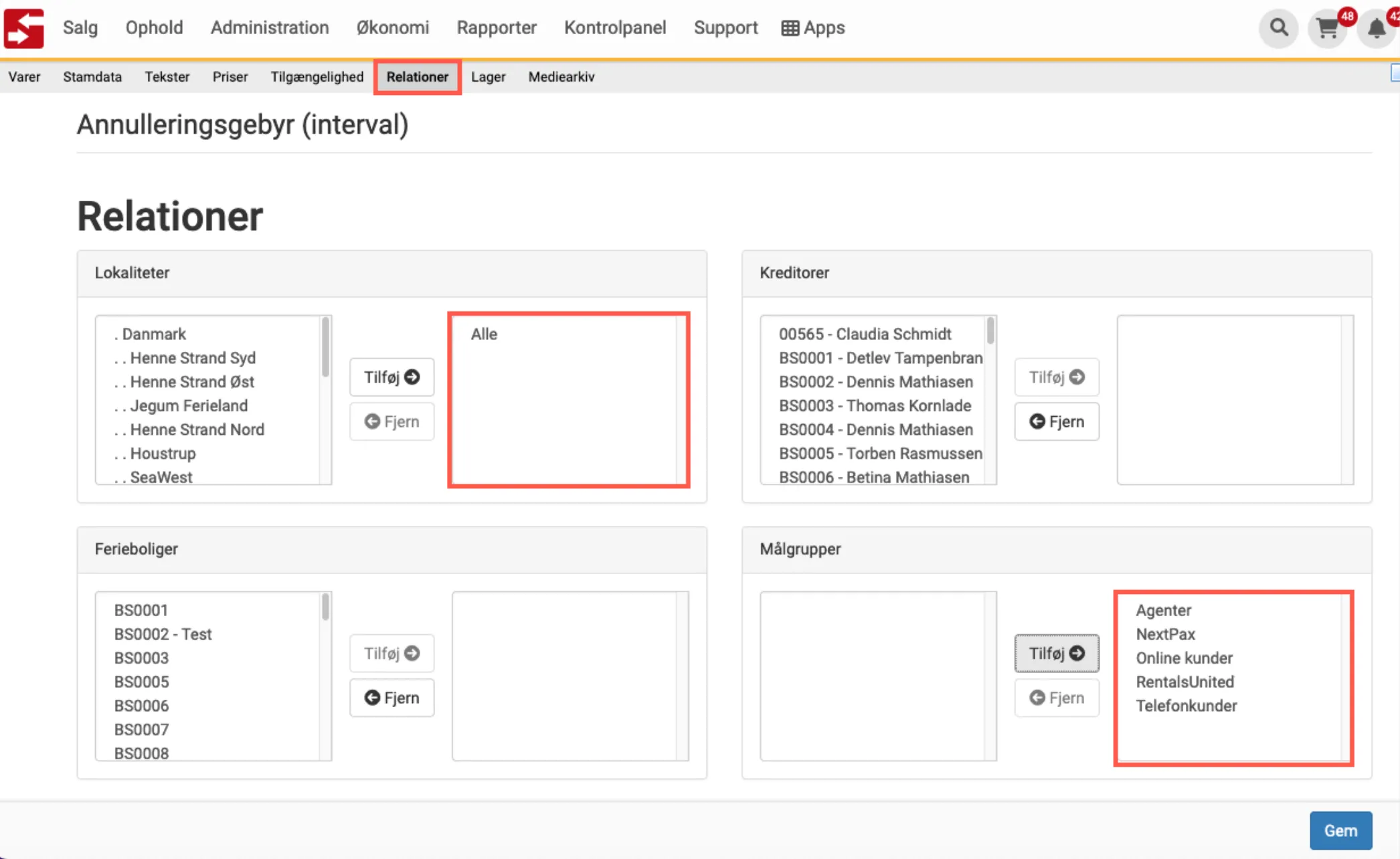Select Alle in selected Lokaliteter box
1400x859 pixels.
(484, 334)
